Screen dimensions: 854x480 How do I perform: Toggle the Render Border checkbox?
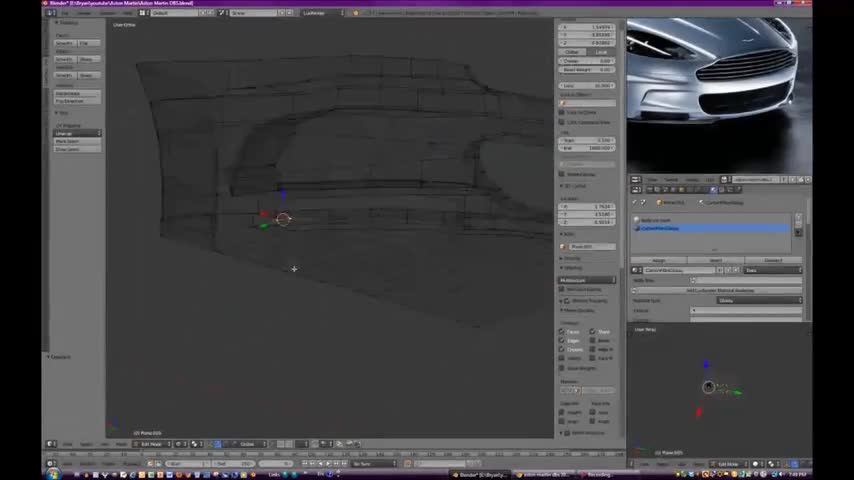click(x=562, y=174)
